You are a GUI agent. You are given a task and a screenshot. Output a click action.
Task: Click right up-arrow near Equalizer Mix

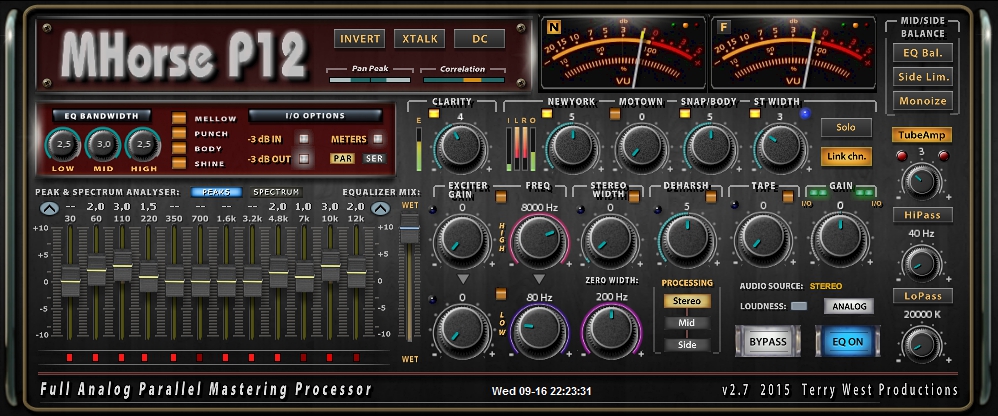[x=381, y=209]
